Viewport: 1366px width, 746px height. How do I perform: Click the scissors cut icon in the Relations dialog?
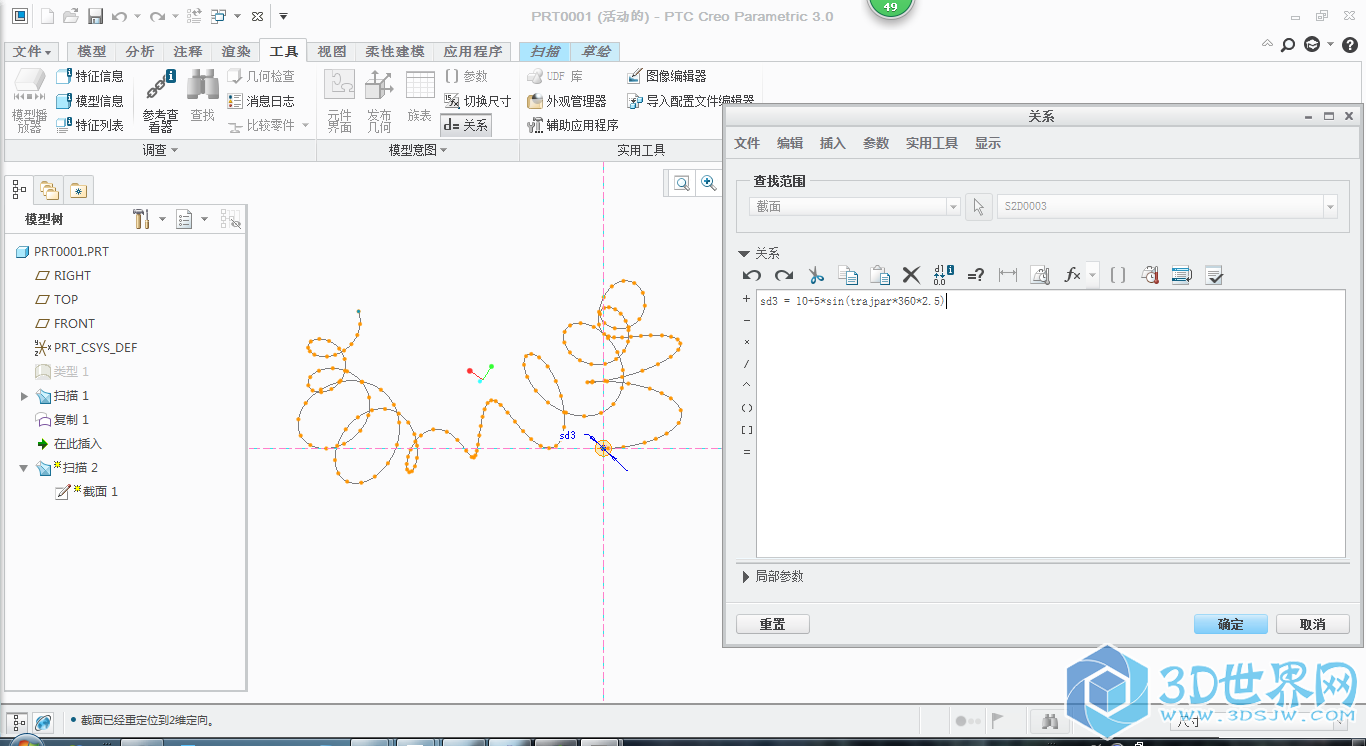tap(816, 275)
